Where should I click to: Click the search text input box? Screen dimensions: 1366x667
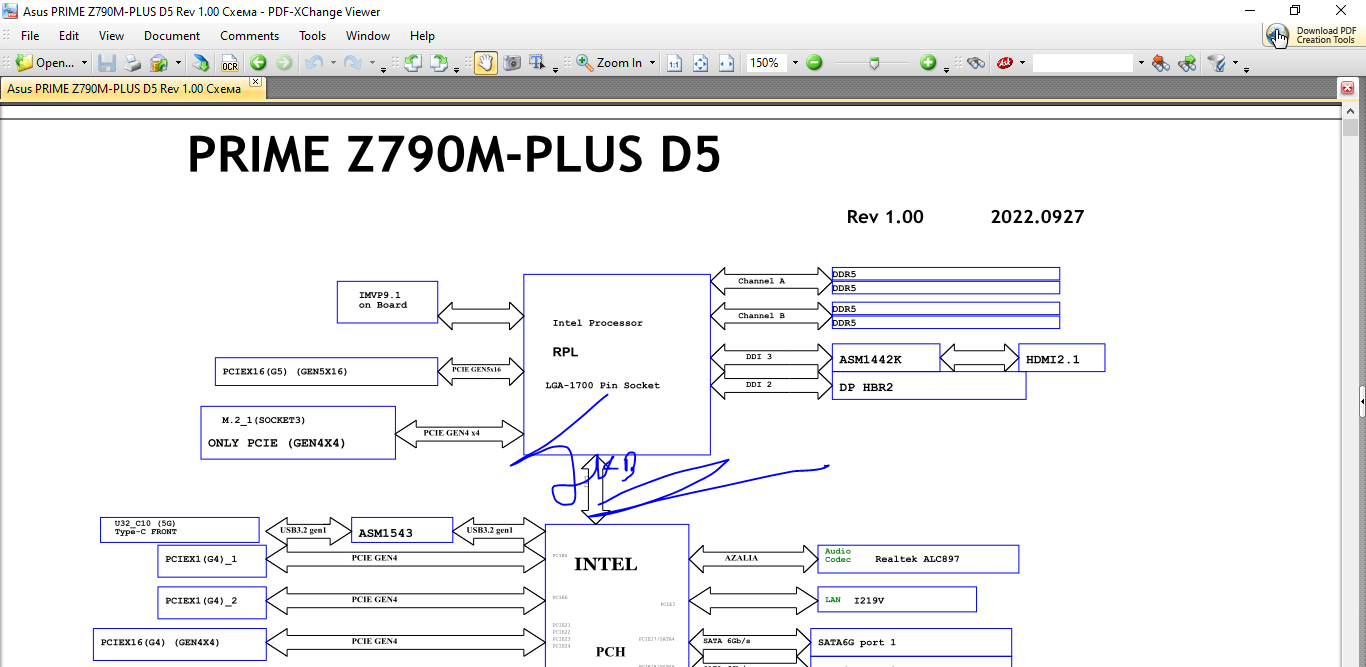tap(1083, 63)
